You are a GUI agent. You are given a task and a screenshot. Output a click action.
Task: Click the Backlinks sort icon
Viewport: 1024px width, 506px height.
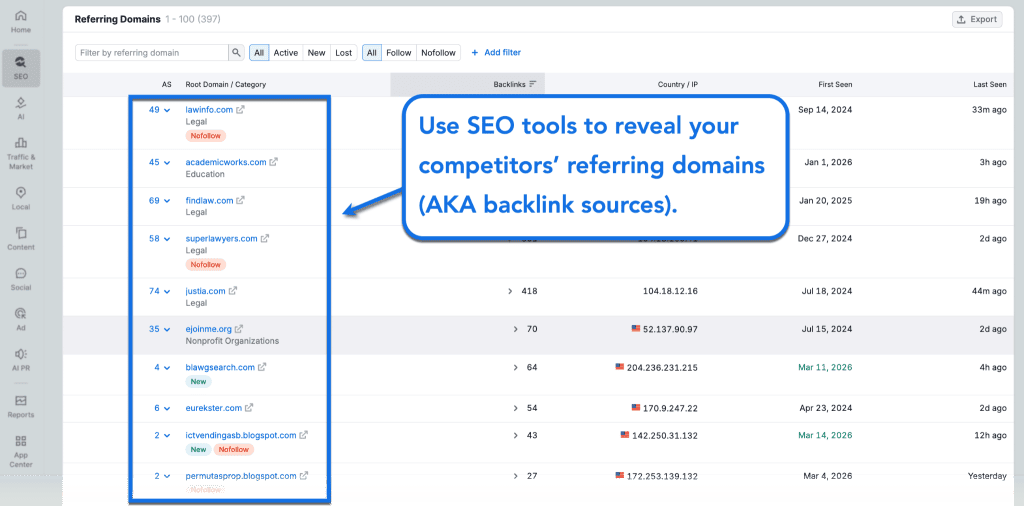point(533,84)
